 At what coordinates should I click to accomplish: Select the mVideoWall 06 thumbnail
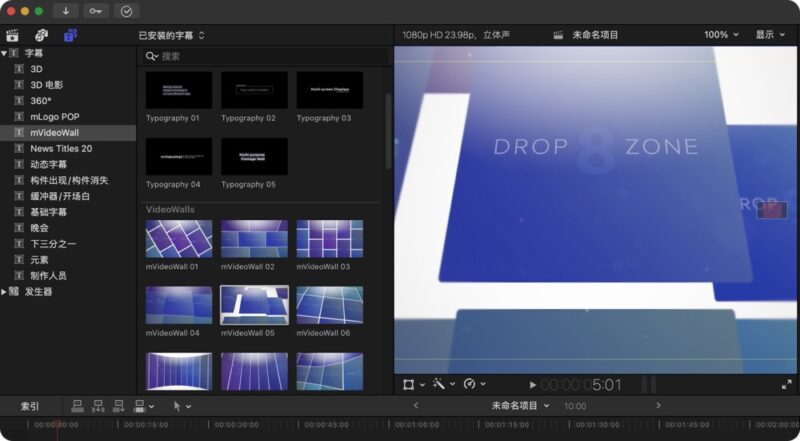pos(330,305)
